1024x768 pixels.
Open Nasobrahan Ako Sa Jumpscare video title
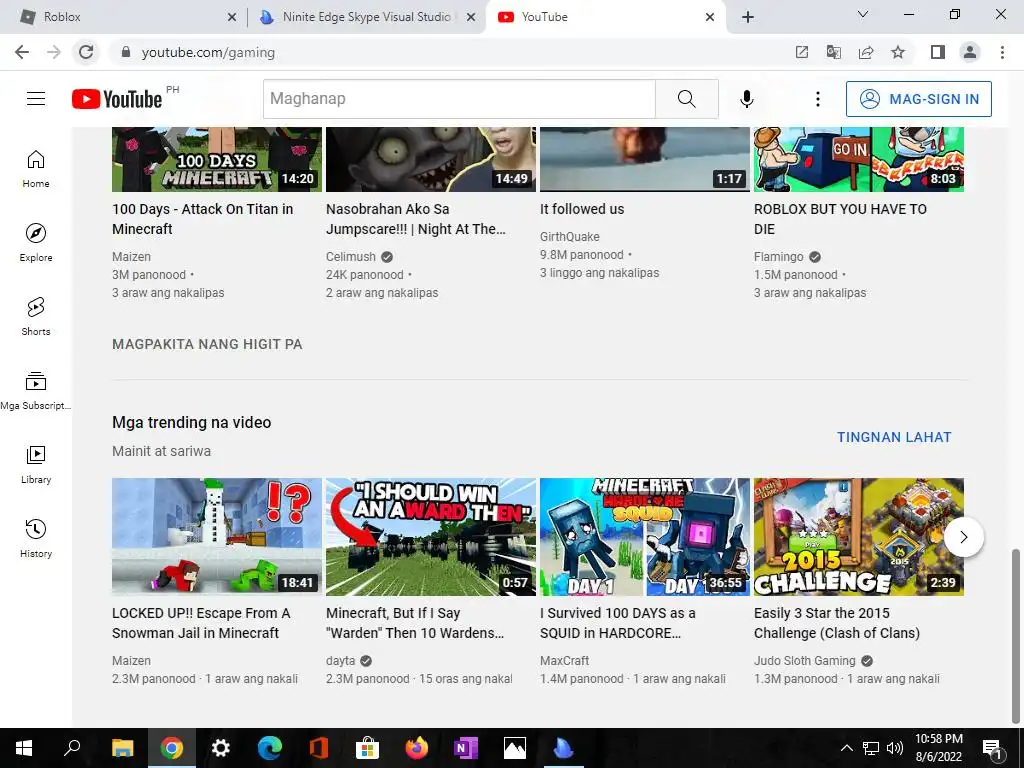(x=415, y=219)
